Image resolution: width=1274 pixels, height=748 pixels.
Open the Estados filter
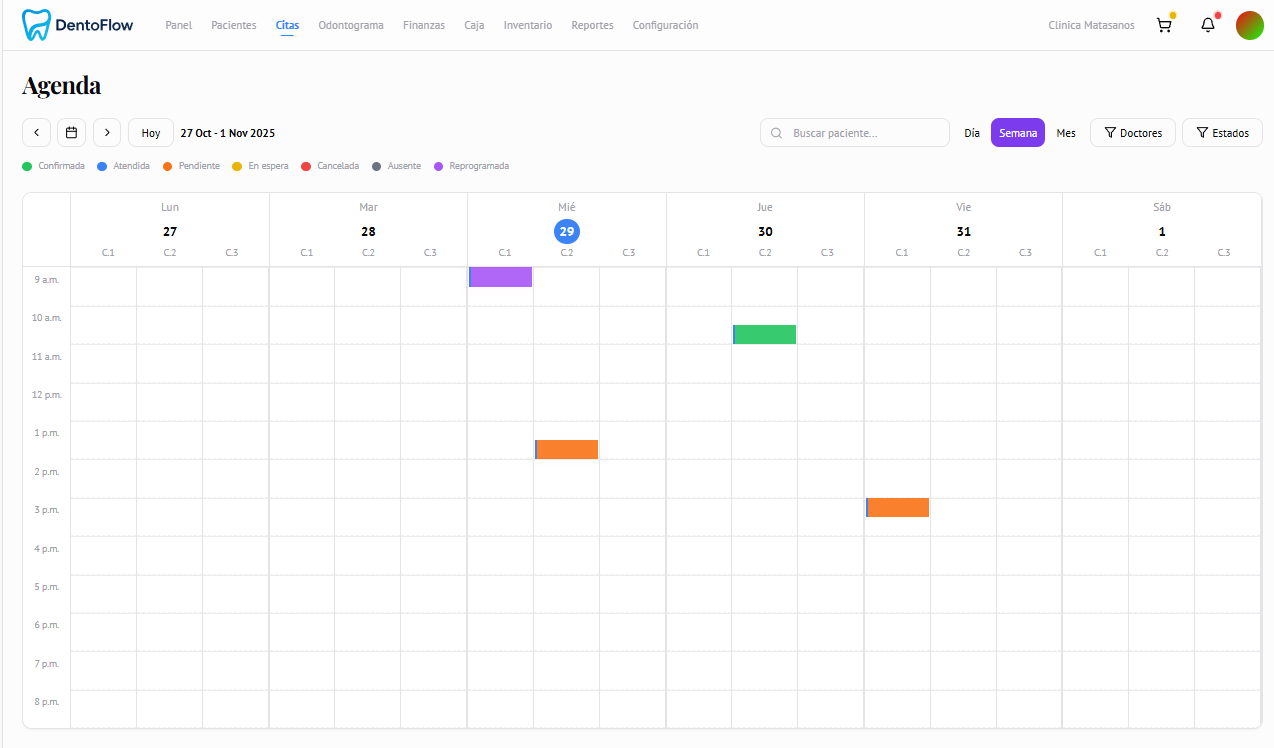tap(1221, 132)
